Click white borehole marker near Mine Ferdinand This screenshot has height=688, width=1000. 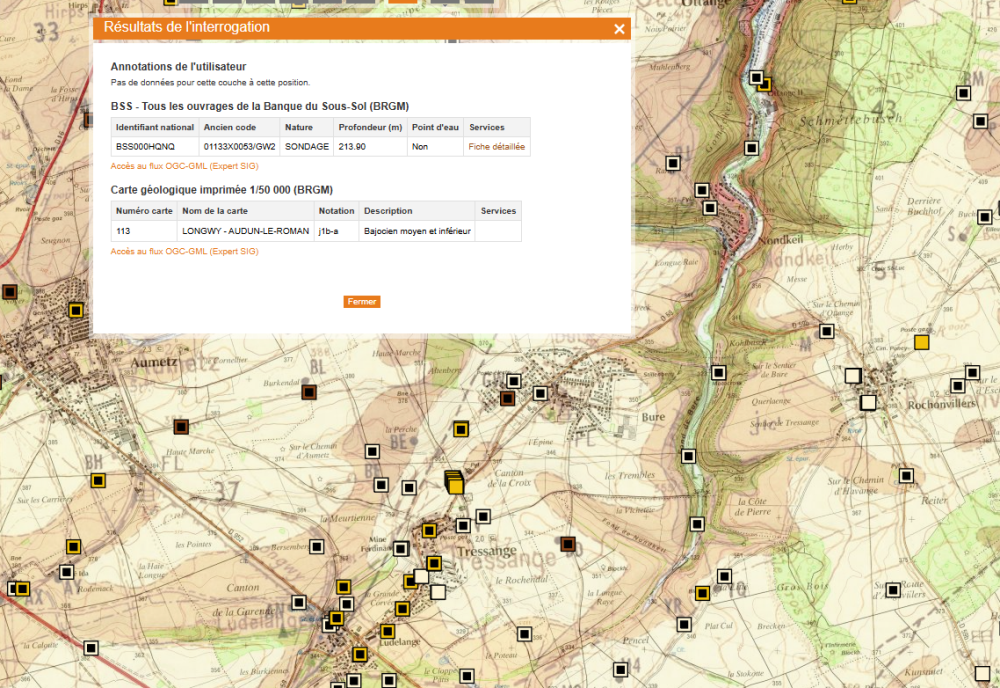tap(401, 548)
